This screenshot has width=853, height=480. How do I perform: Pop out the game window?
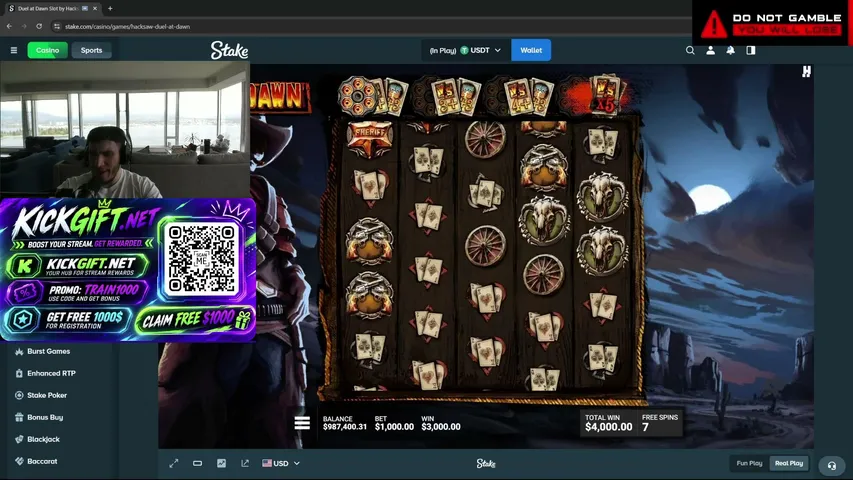245,463
